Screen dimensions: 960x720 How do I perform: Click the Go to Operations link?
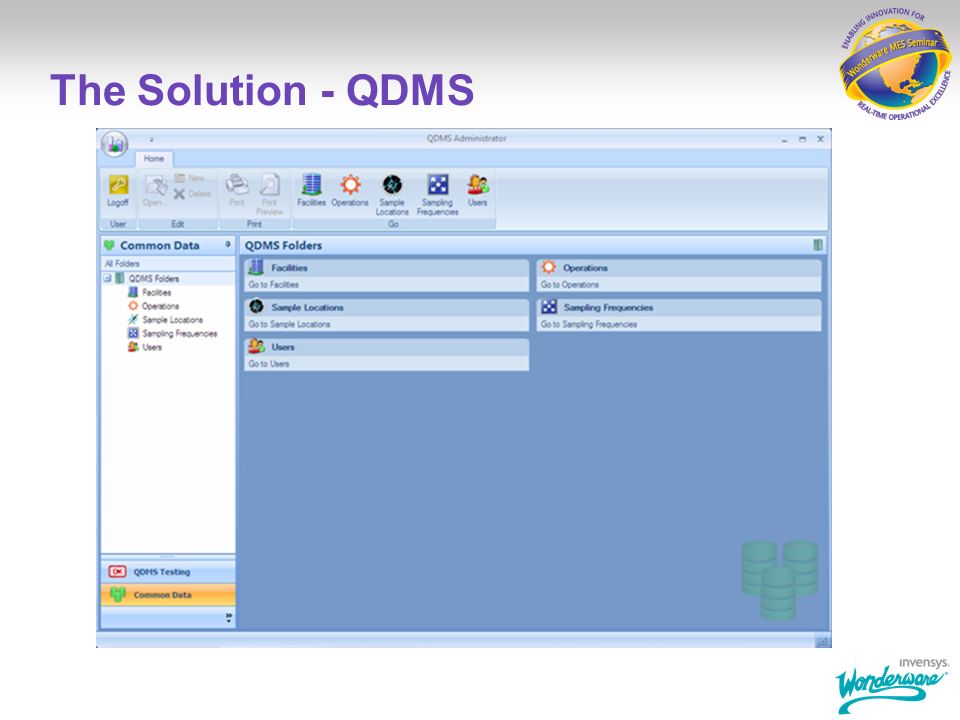coord(570,285)
